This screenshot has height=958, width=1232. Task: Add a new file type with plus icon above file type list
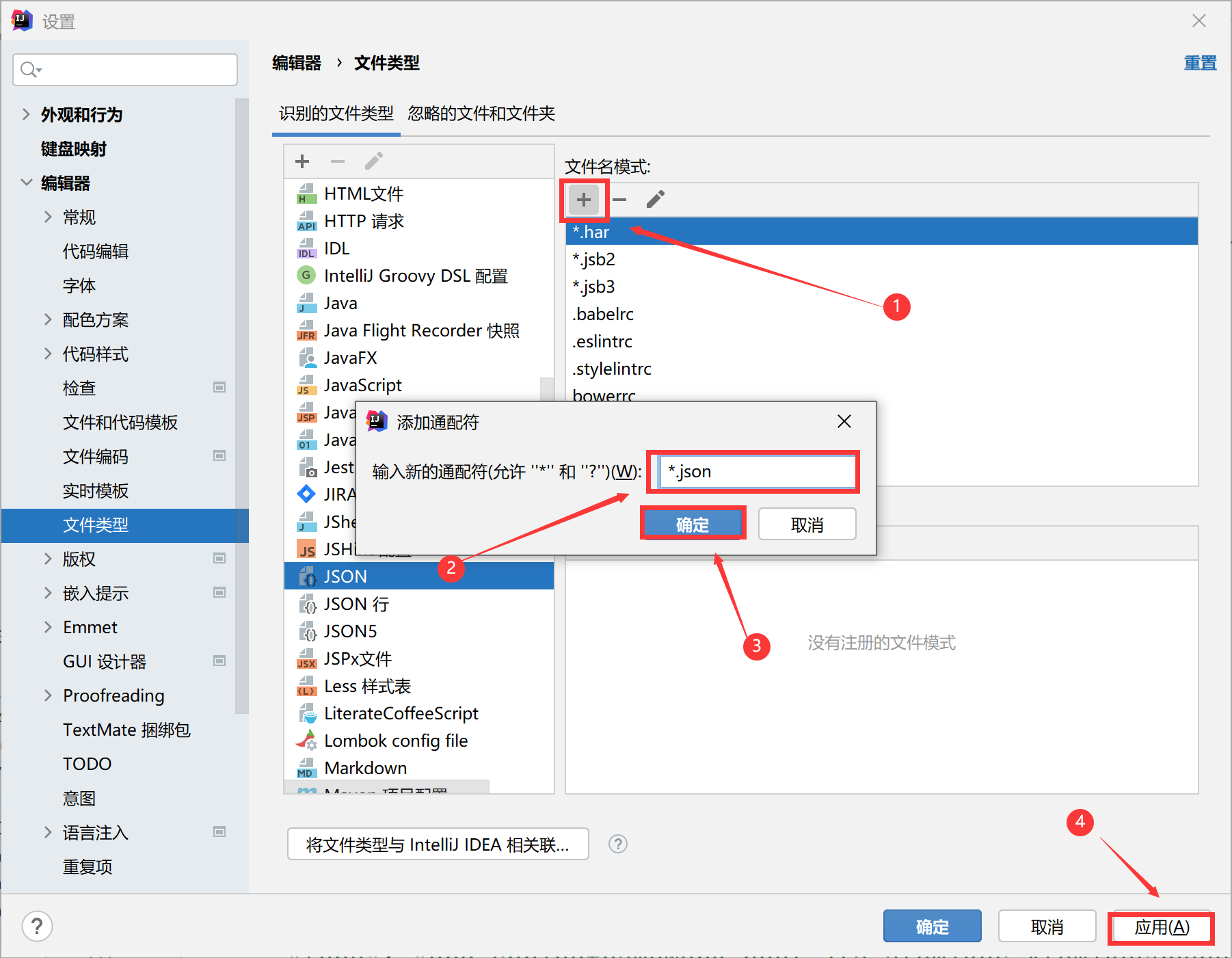[x=302, y=161]
